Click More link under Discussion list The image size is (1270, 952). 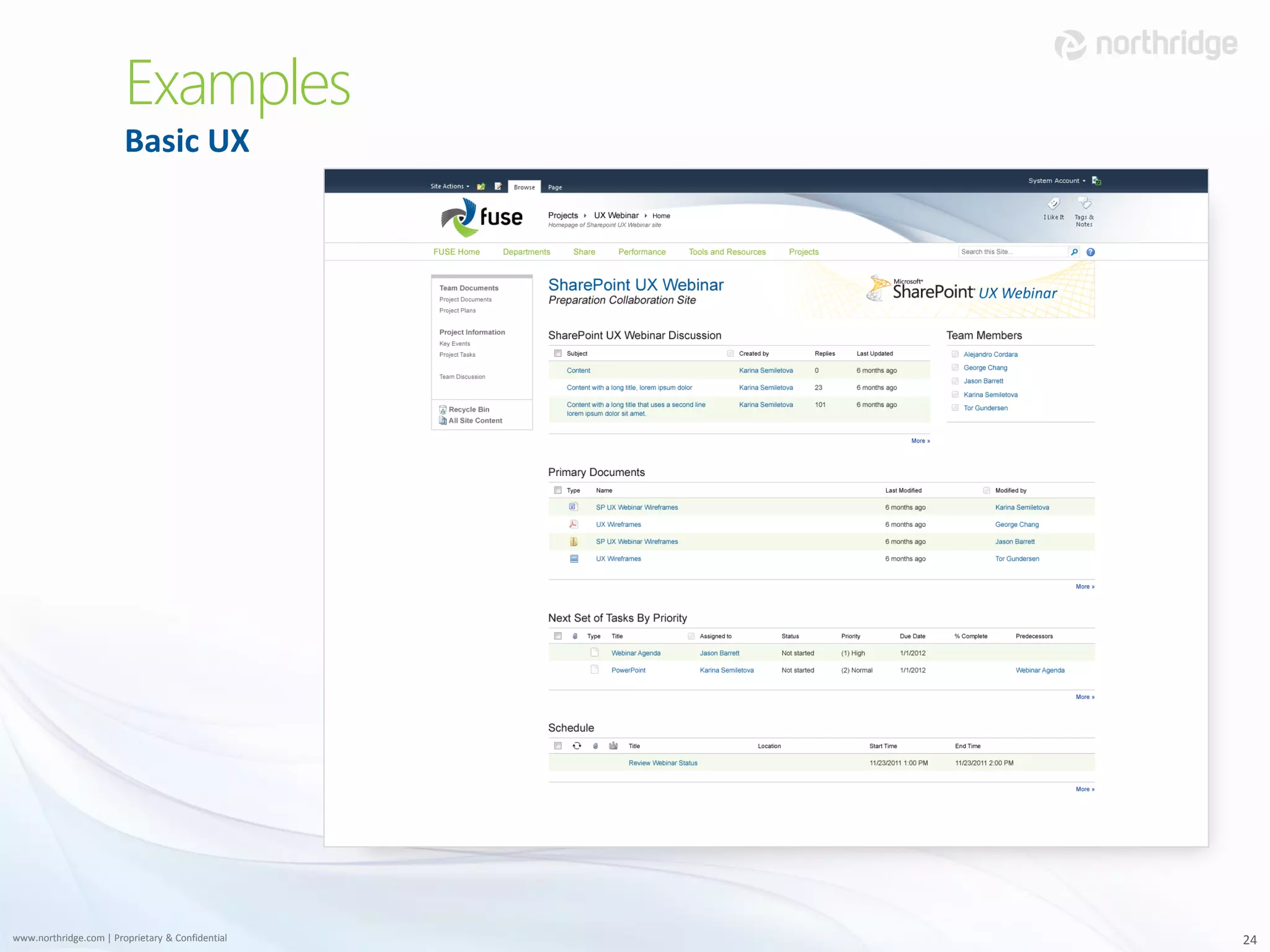[920, 441]
